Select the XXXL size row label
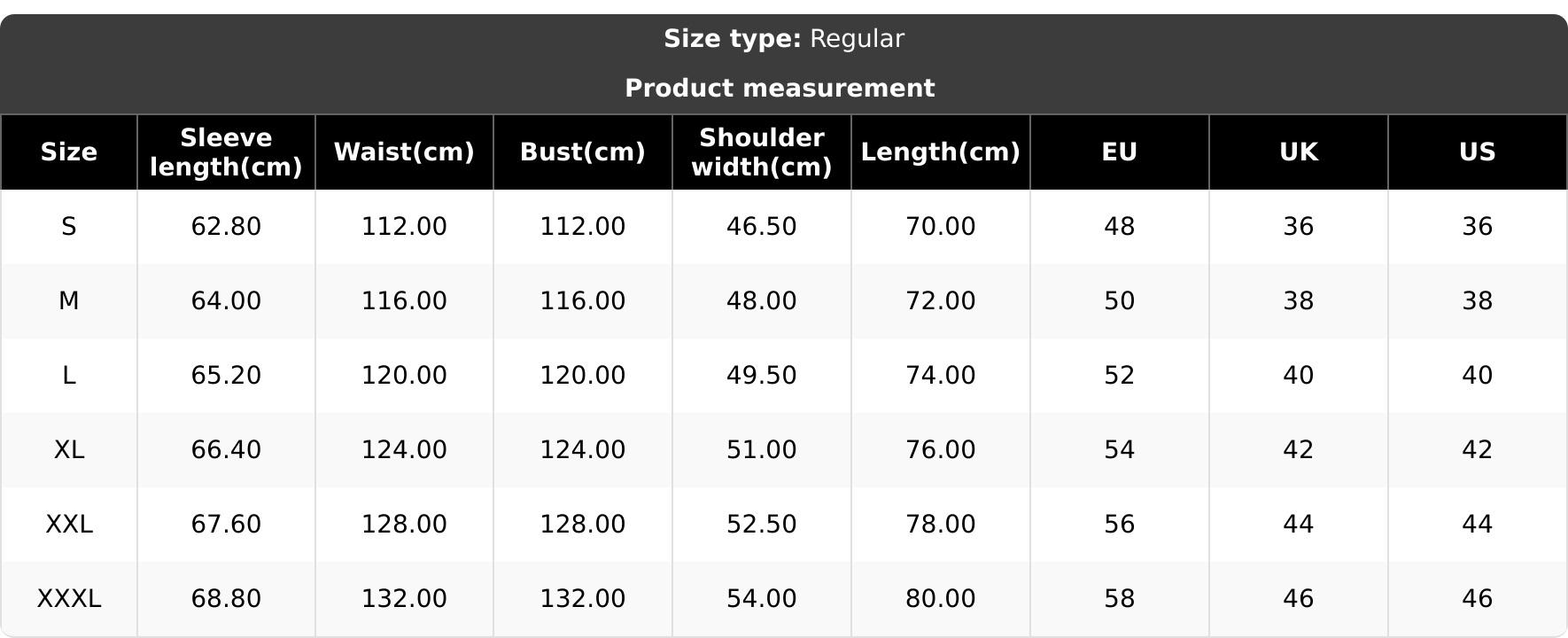 coord(69,598)
